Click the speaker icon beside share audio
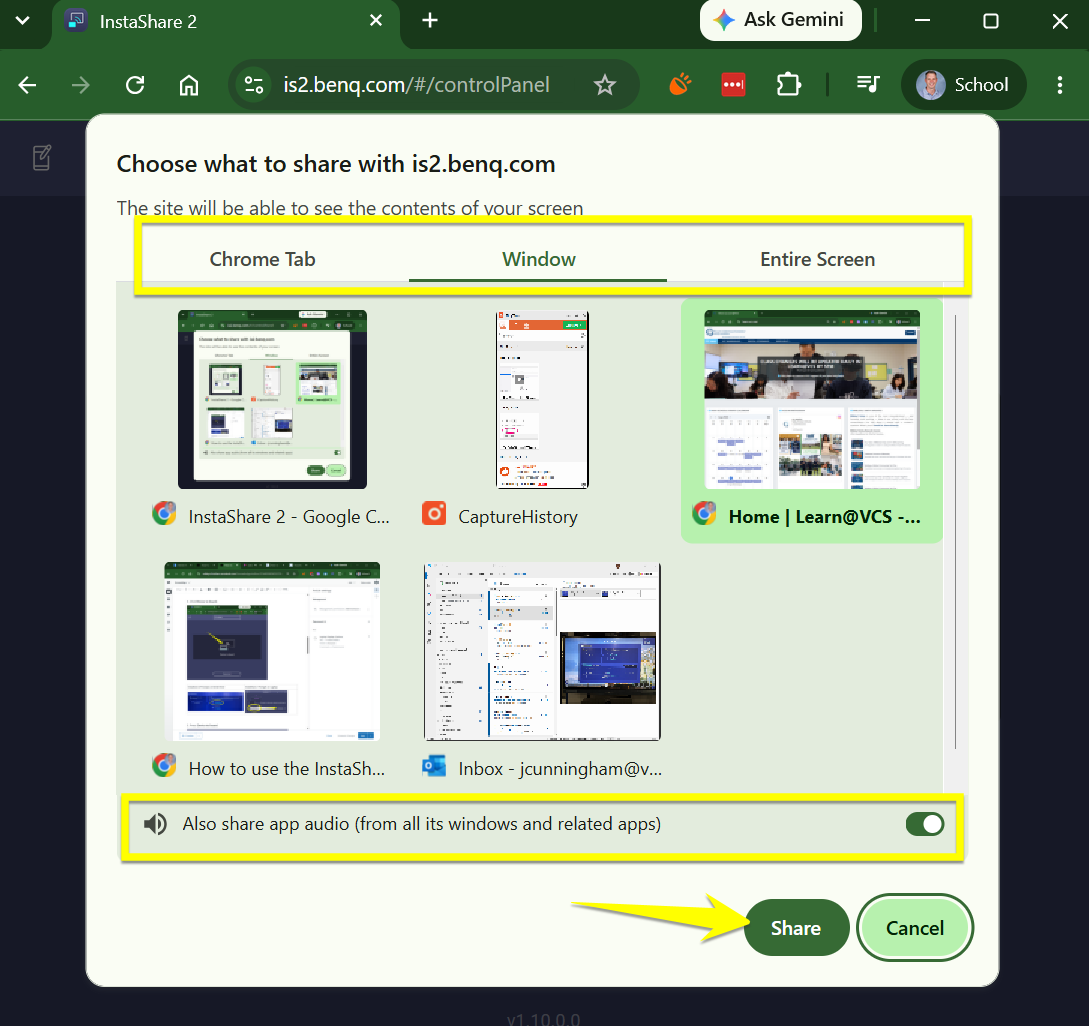This screenshot has width=1089, height=1026. click(x=155, y=825)
